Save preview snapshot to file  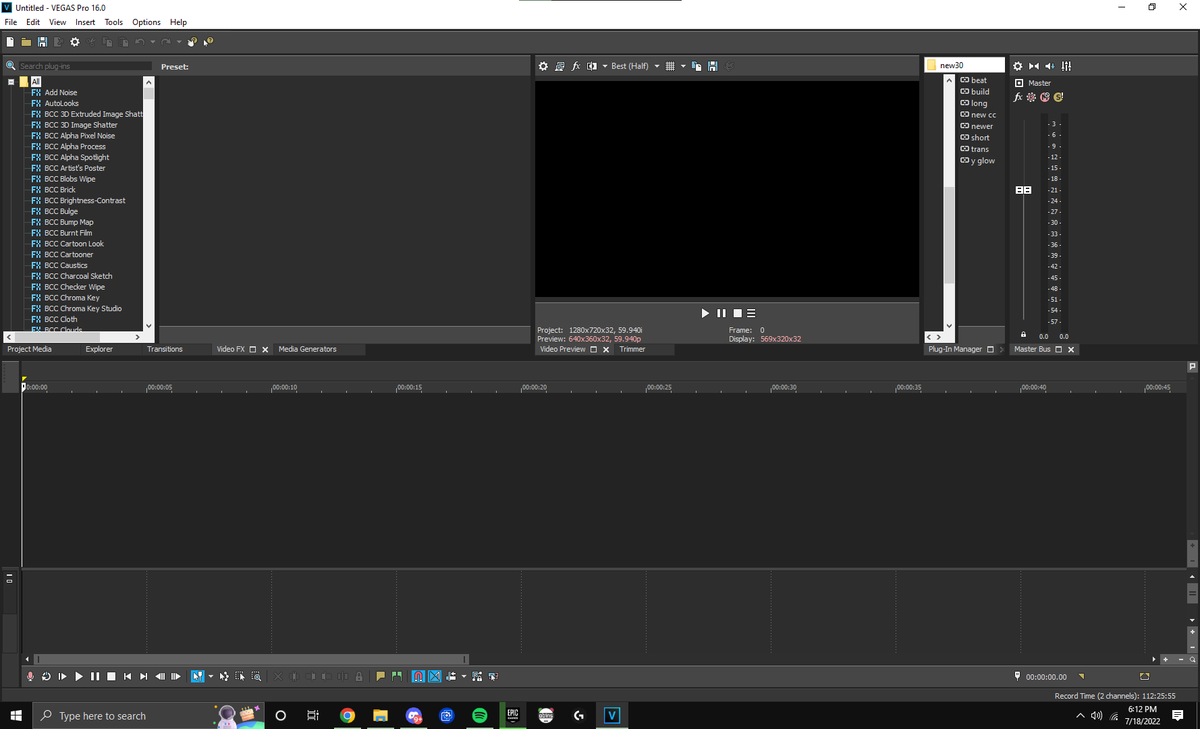[713, 66]
